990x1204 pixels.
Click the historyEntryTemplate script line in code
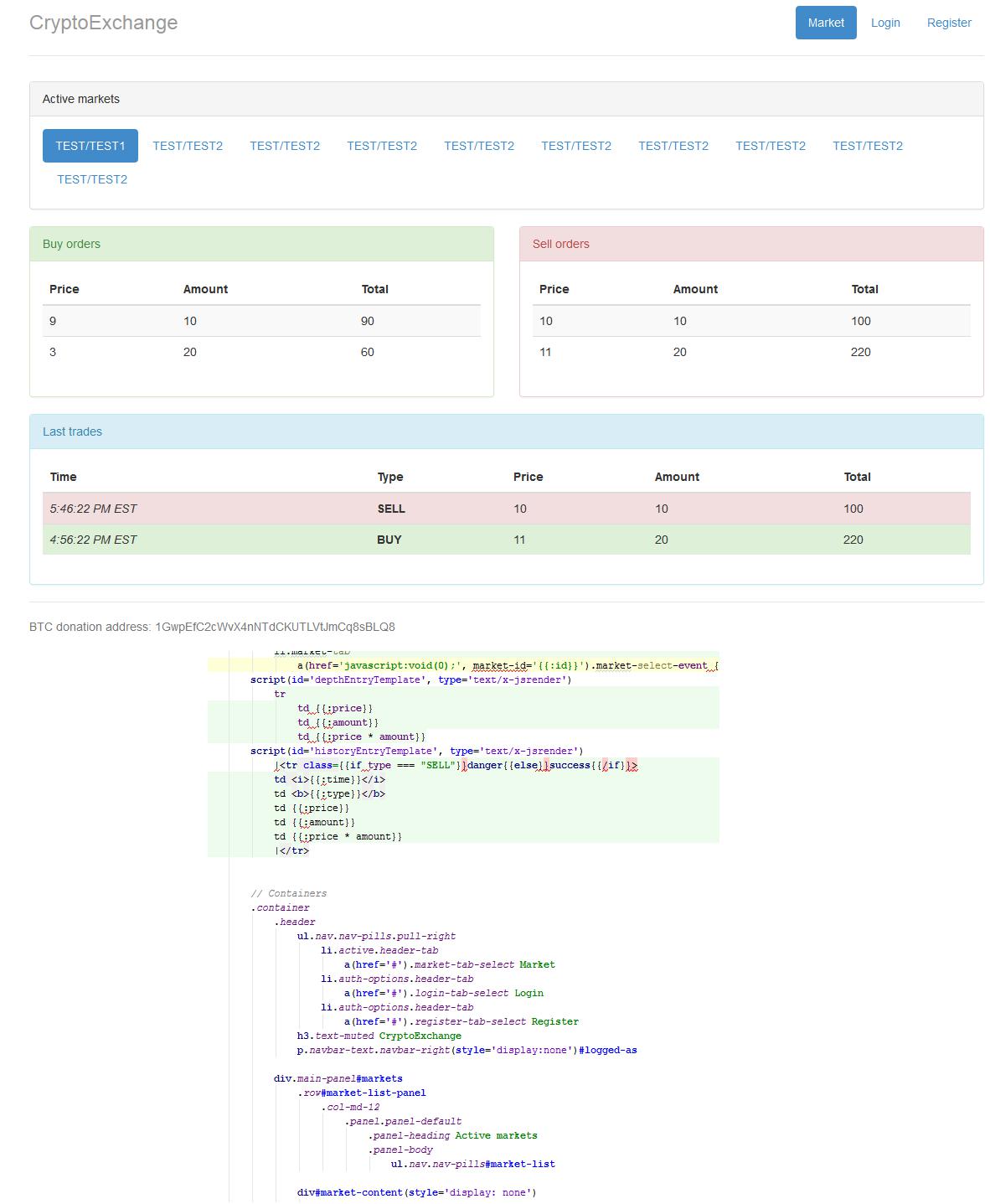[x=417, y=751]
